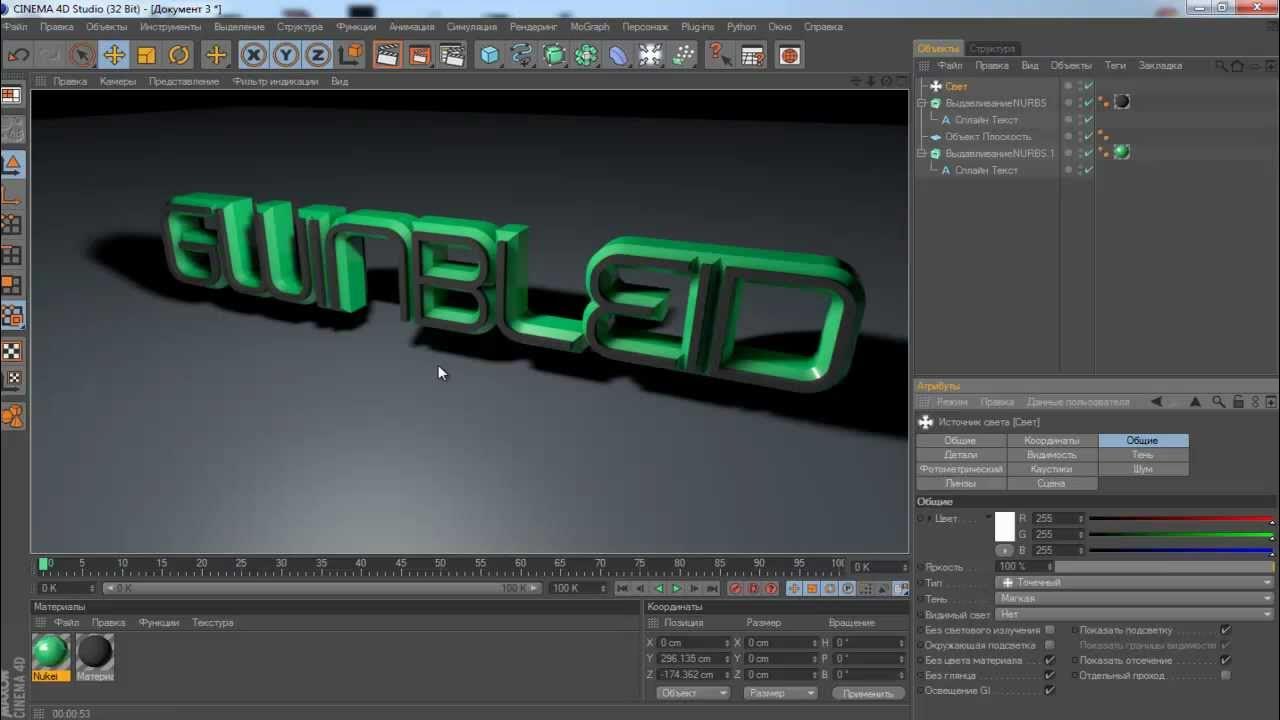Render the active view clapperboard
Screen dimensions: 1280x720
[388, 56]
